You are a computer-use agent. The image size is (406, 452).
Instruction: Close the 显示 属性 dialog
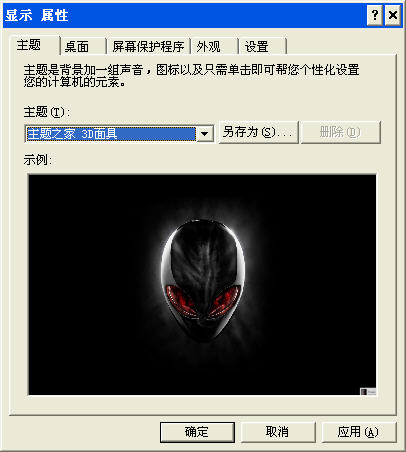(393, 15)
